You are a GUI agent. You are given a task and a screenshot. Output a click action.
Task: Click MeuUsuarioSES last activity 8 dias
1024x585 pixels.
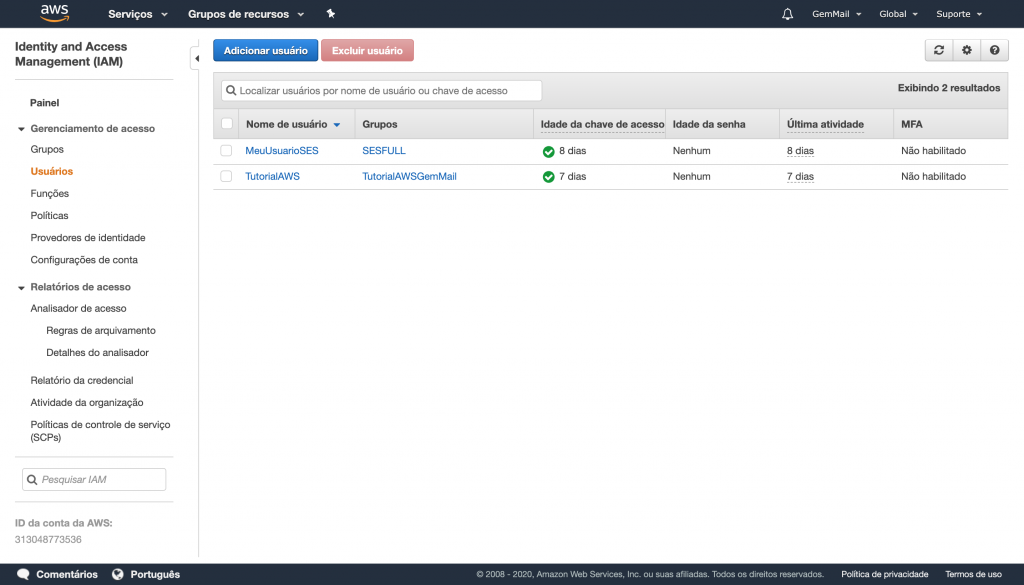tap(801, 151)
